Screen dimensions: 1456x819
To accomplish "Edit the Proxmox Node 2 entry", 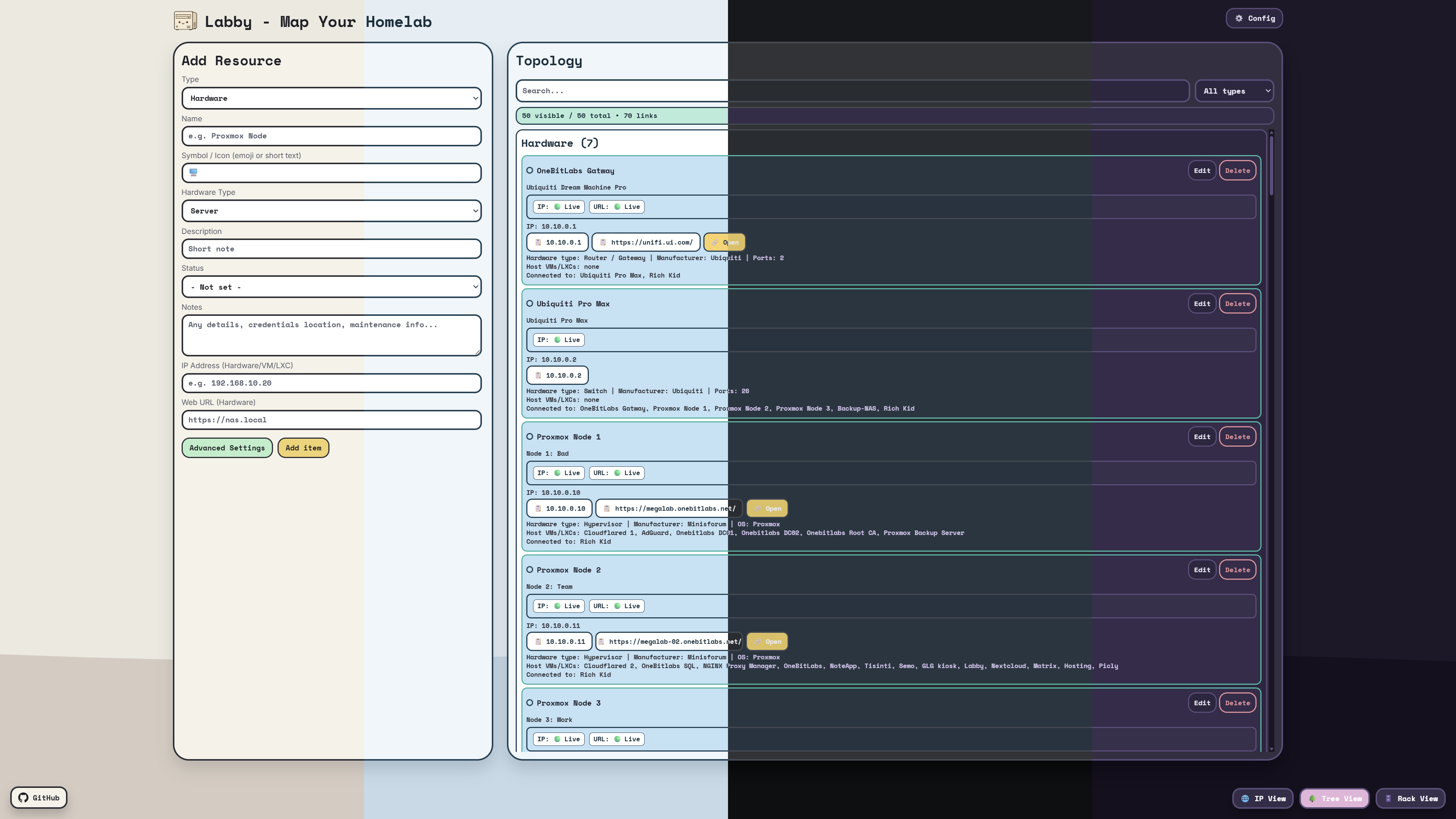I will [1202, 570].
